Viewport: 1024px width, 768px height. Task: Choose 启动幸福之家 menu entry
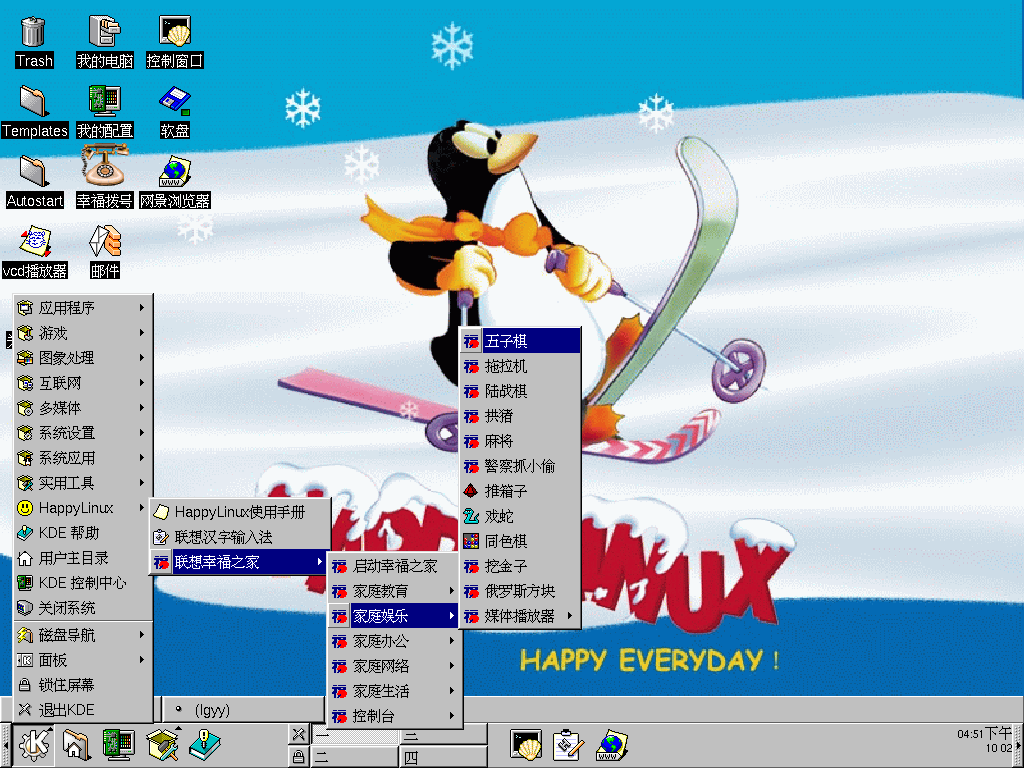pyautogui.click(x=394, y=566)
